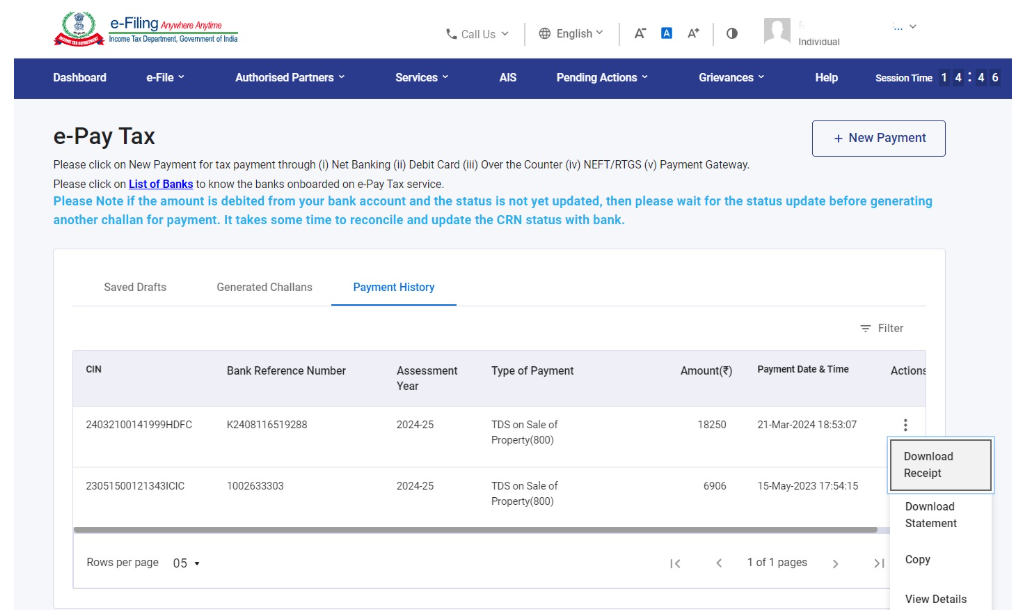Go to Dashboard in navigation bar
This screenshot has width=1012, height=612.
click(79, 77)
